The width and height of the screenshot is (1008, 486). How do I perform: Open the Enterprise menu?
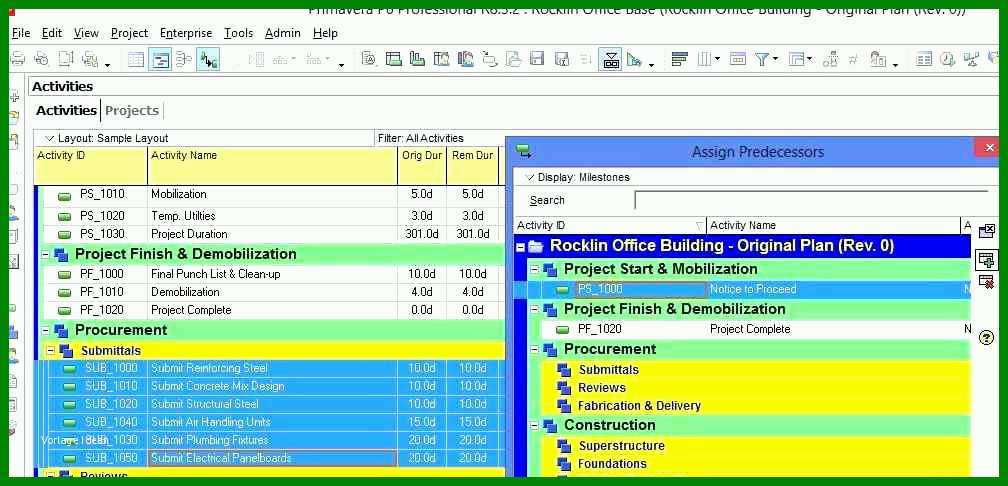coord(186,33)
